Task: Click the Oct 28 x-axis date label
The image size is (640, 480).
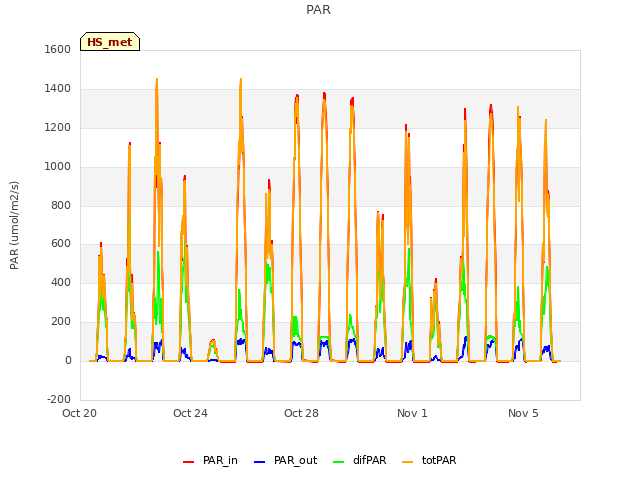Action: (301, 413)
